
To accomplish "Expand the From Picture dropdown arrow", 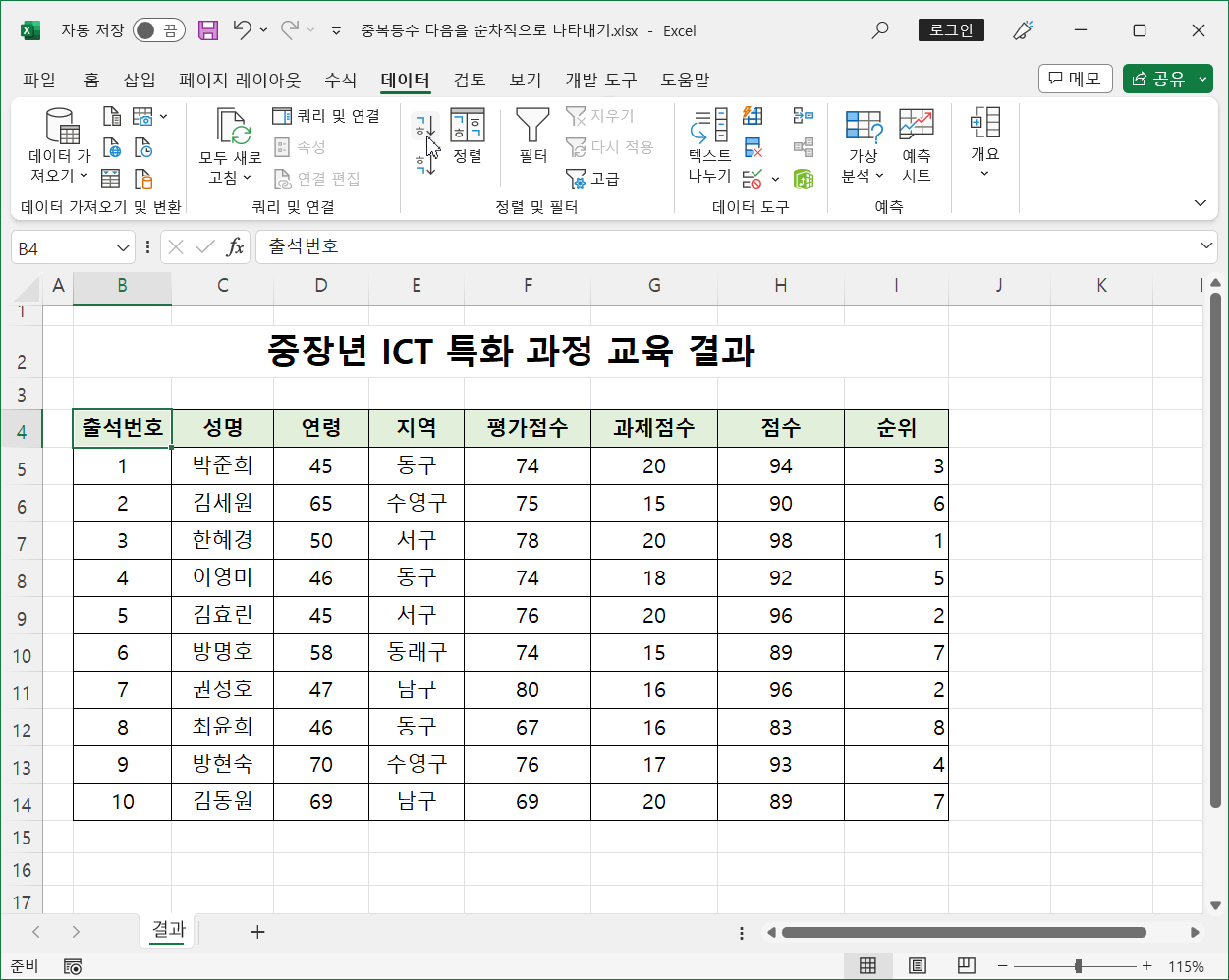I will point(163,117).
